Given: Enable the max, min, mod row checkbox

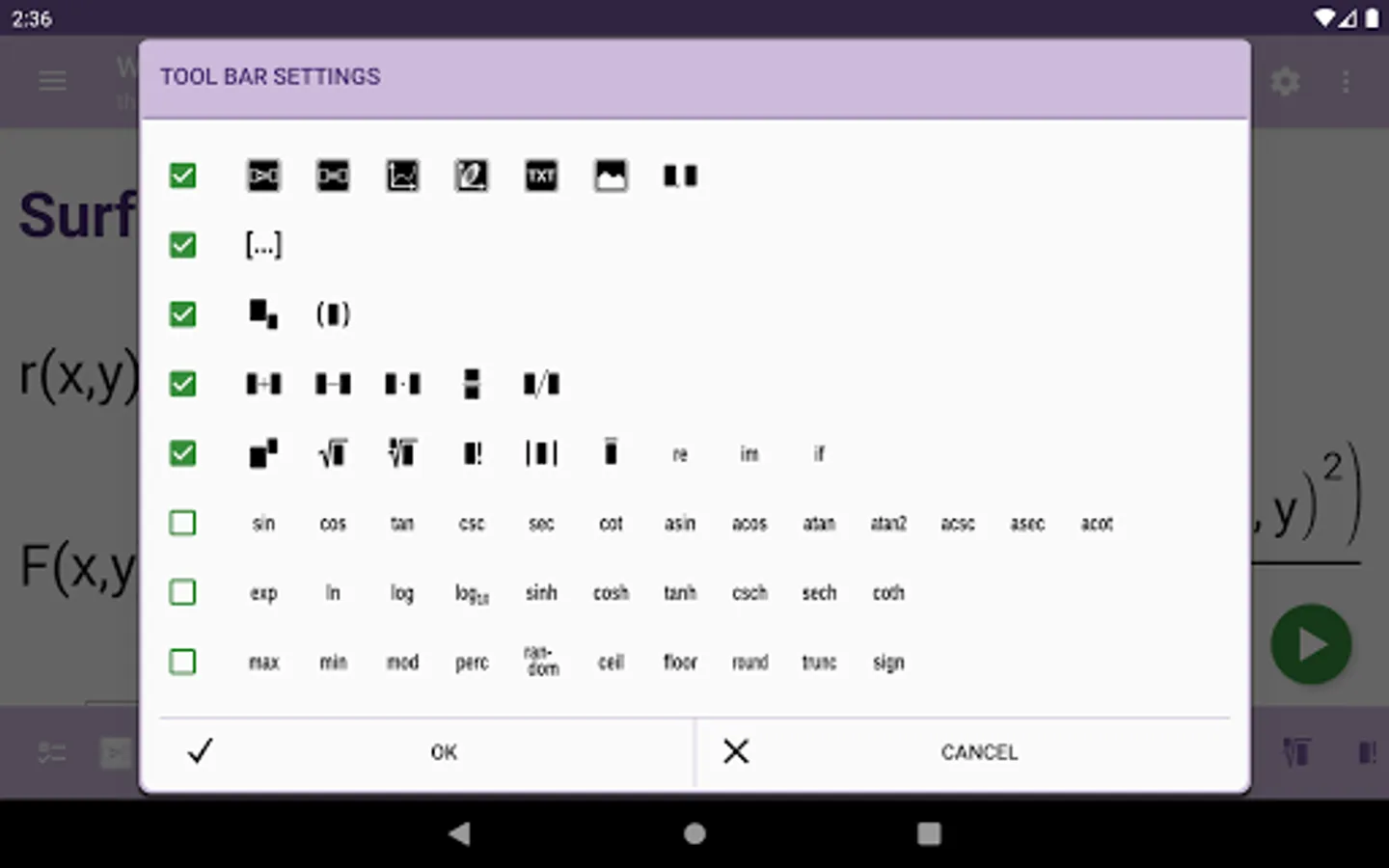Looking at the screenshot, I should [x=182, y=662].
